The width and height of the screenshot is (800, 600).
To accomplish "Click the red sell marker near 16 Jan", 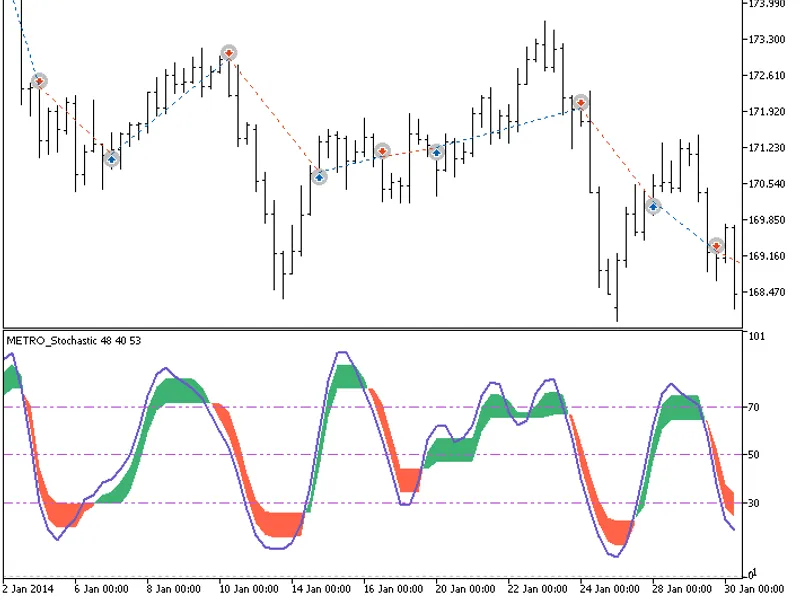I will pyautogui.click(x=383, y=151).
